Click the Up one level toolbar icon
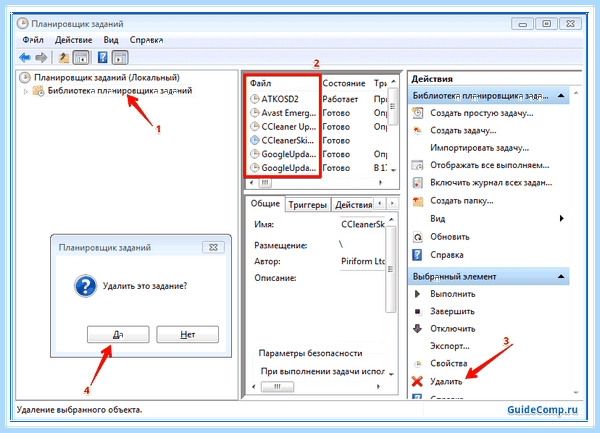The width and height of the screenshot is (600, 433). click(x=64, y=58)
